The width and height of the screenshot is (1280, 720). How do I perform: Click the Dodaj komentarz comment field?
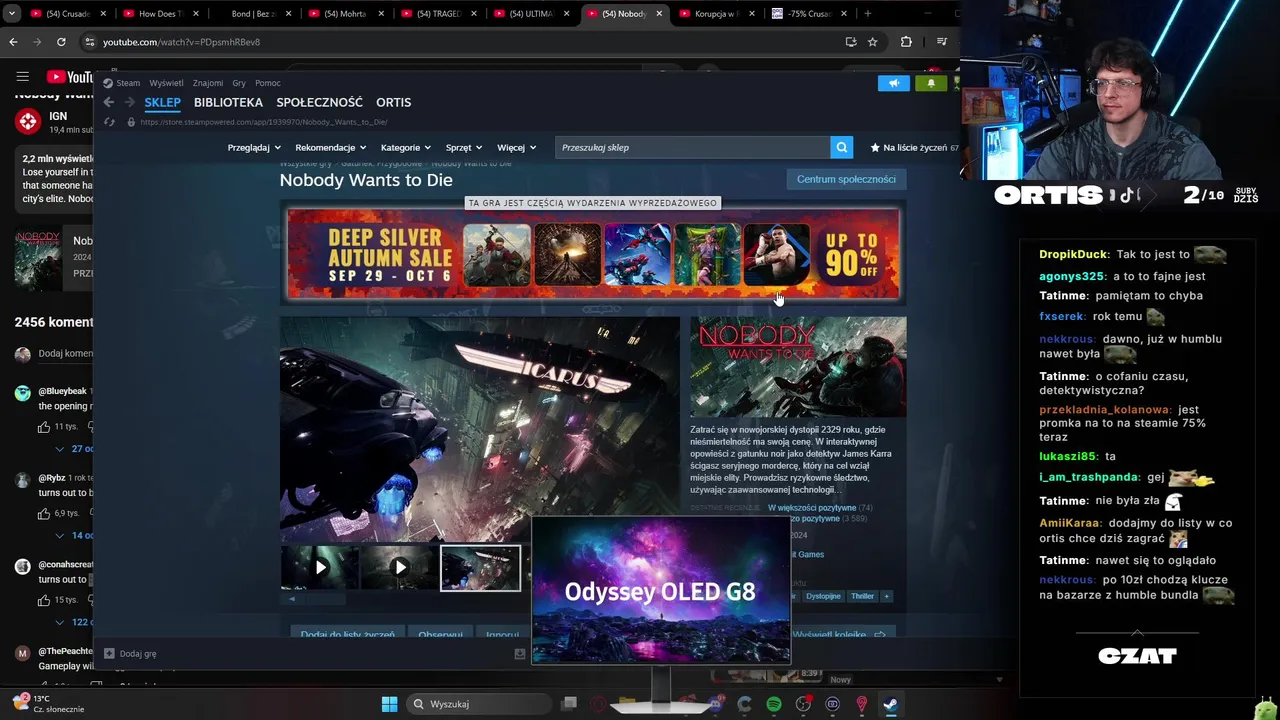click(65, 353)
